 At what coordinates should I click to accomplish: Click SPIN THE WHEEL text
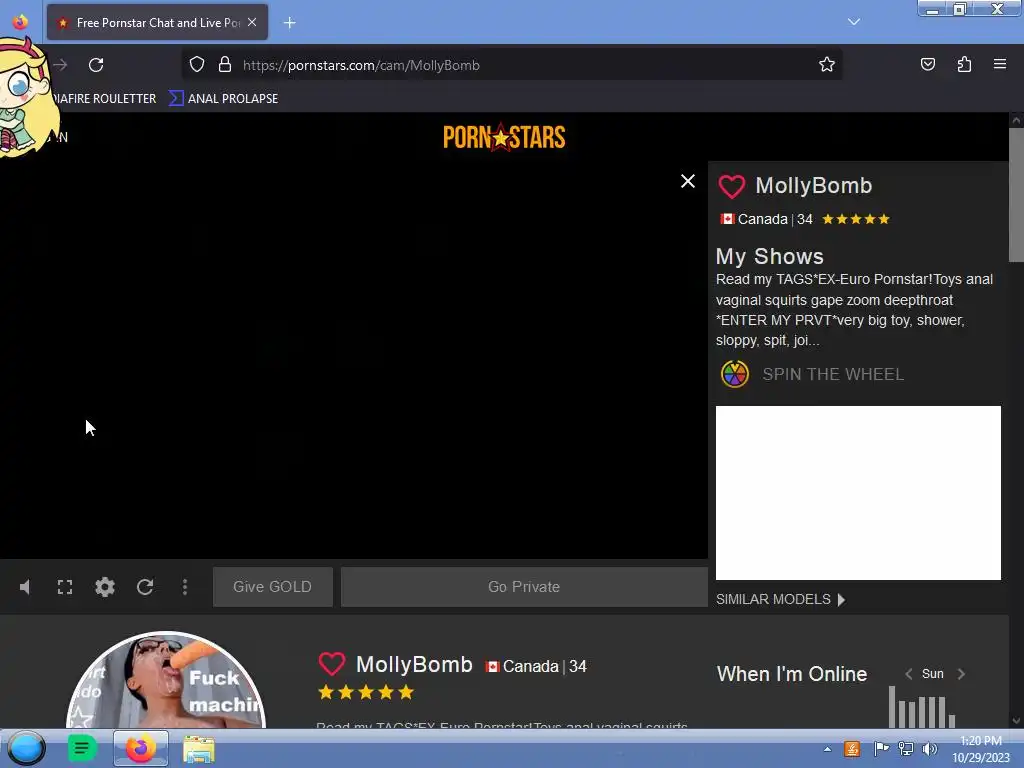click(x=833, y=374)
